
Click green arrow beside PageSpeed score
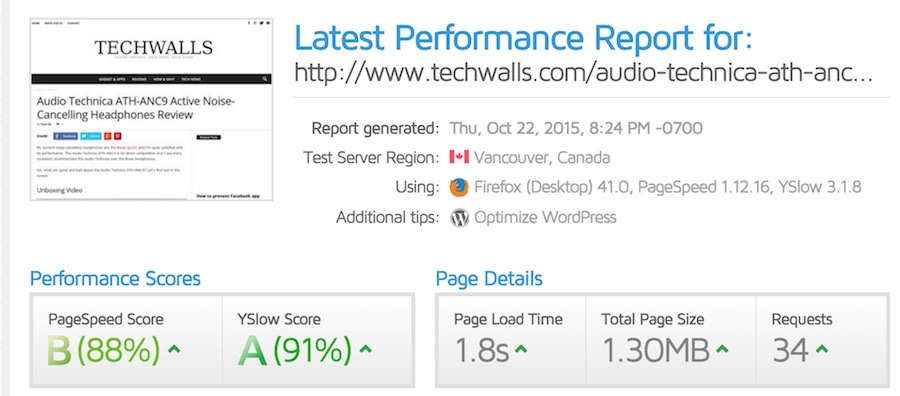(174, 348)
